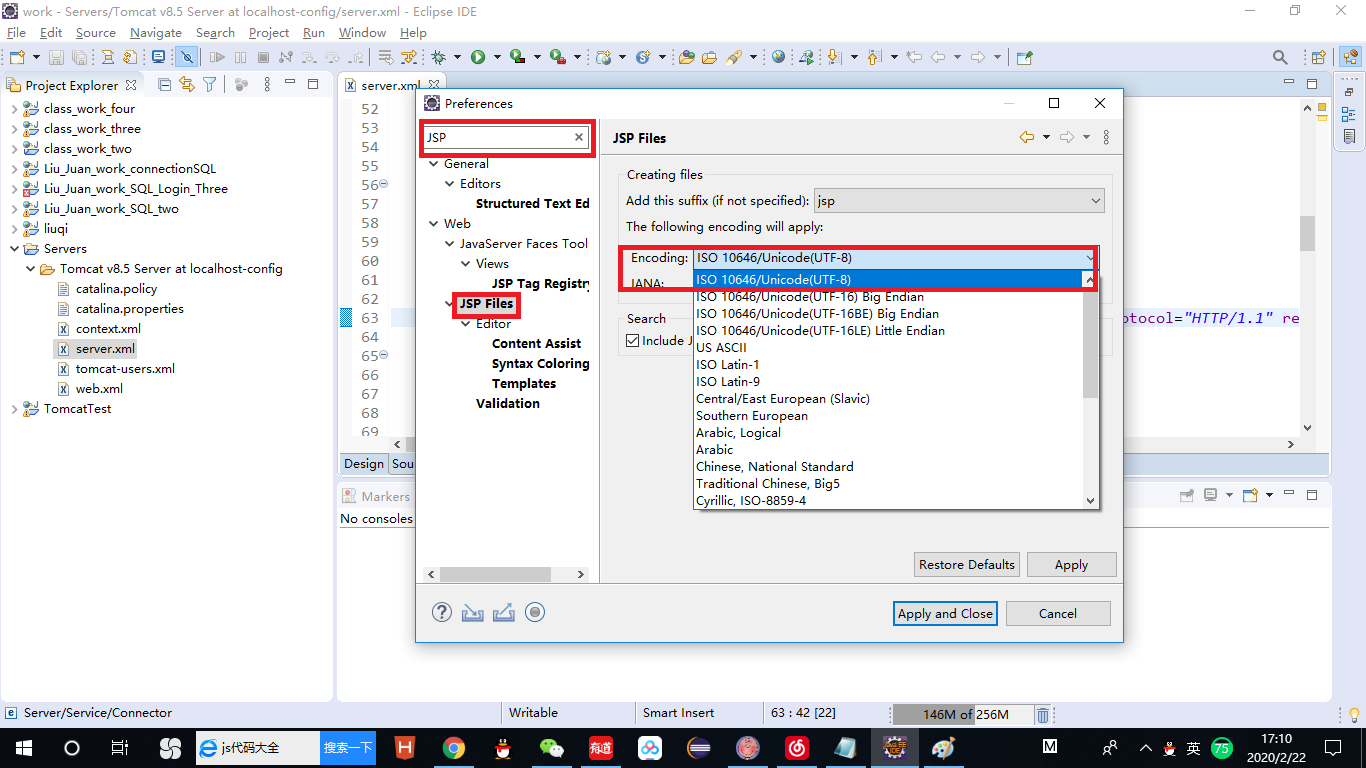The width and height of the screenshot is (1366, 768).
Task: Click Previous Annotation toolbar icon
Action: click(x=873, y=58)
